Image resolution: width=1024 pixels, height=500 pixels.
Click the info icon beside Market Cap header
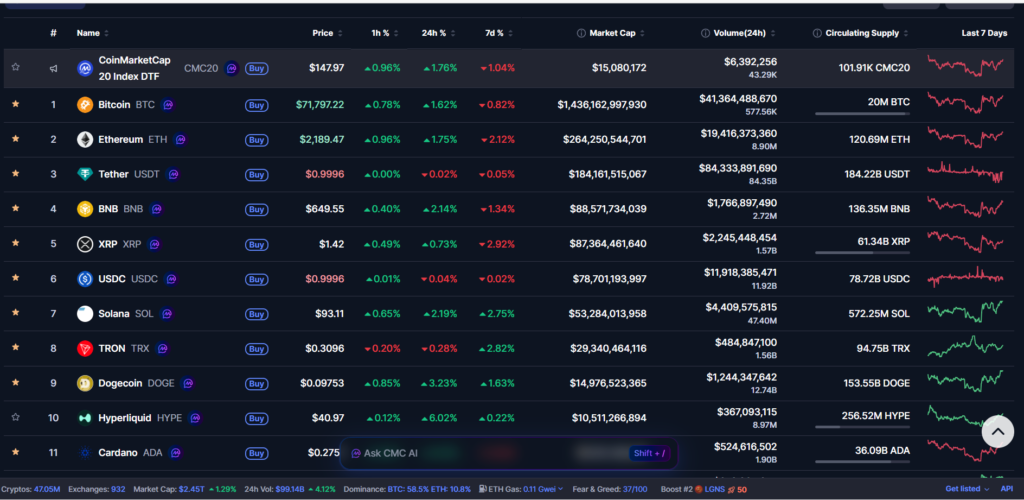582,33
